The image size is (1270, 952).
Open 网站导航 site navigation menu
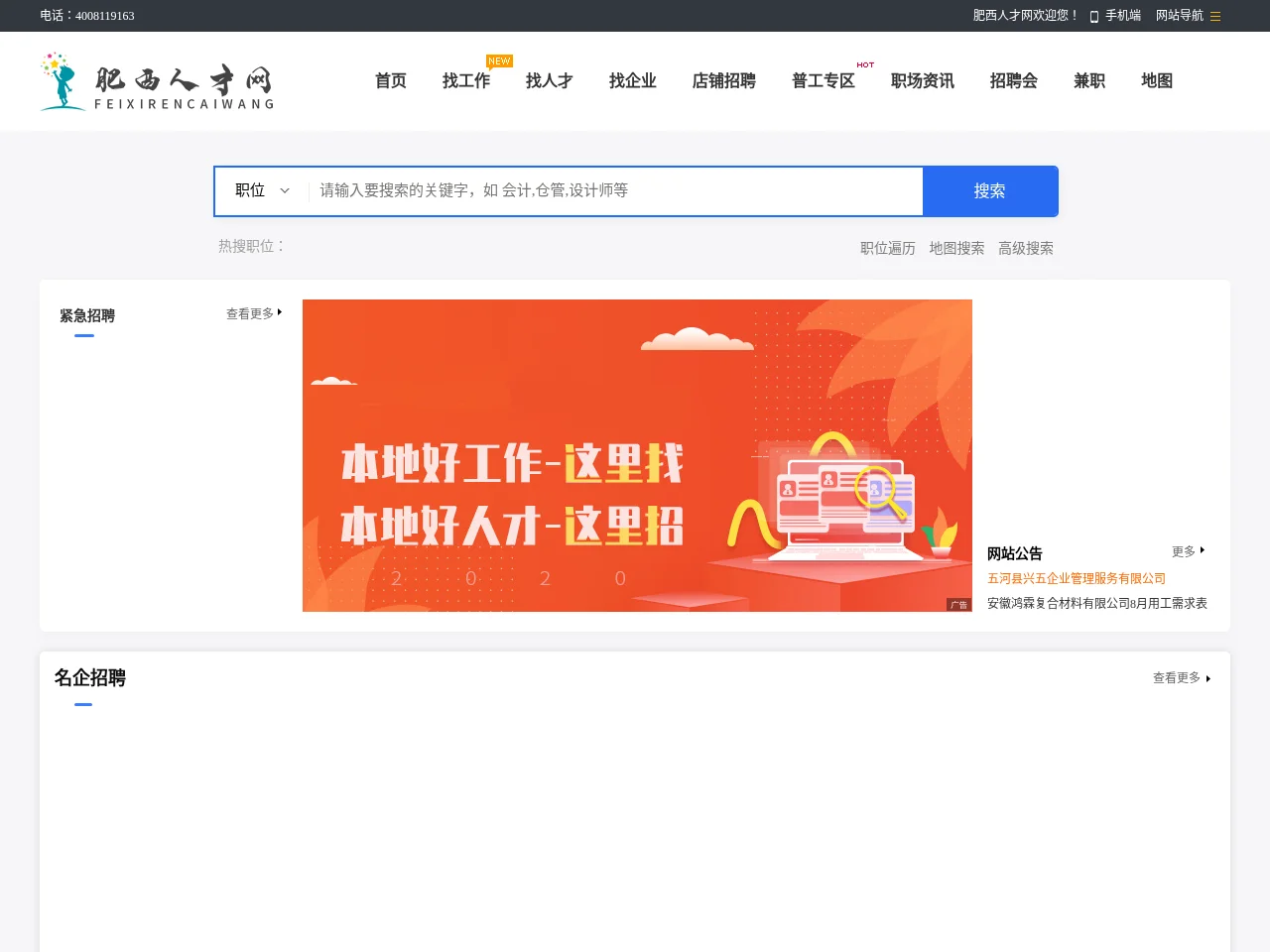click(x=1188, y=16)
